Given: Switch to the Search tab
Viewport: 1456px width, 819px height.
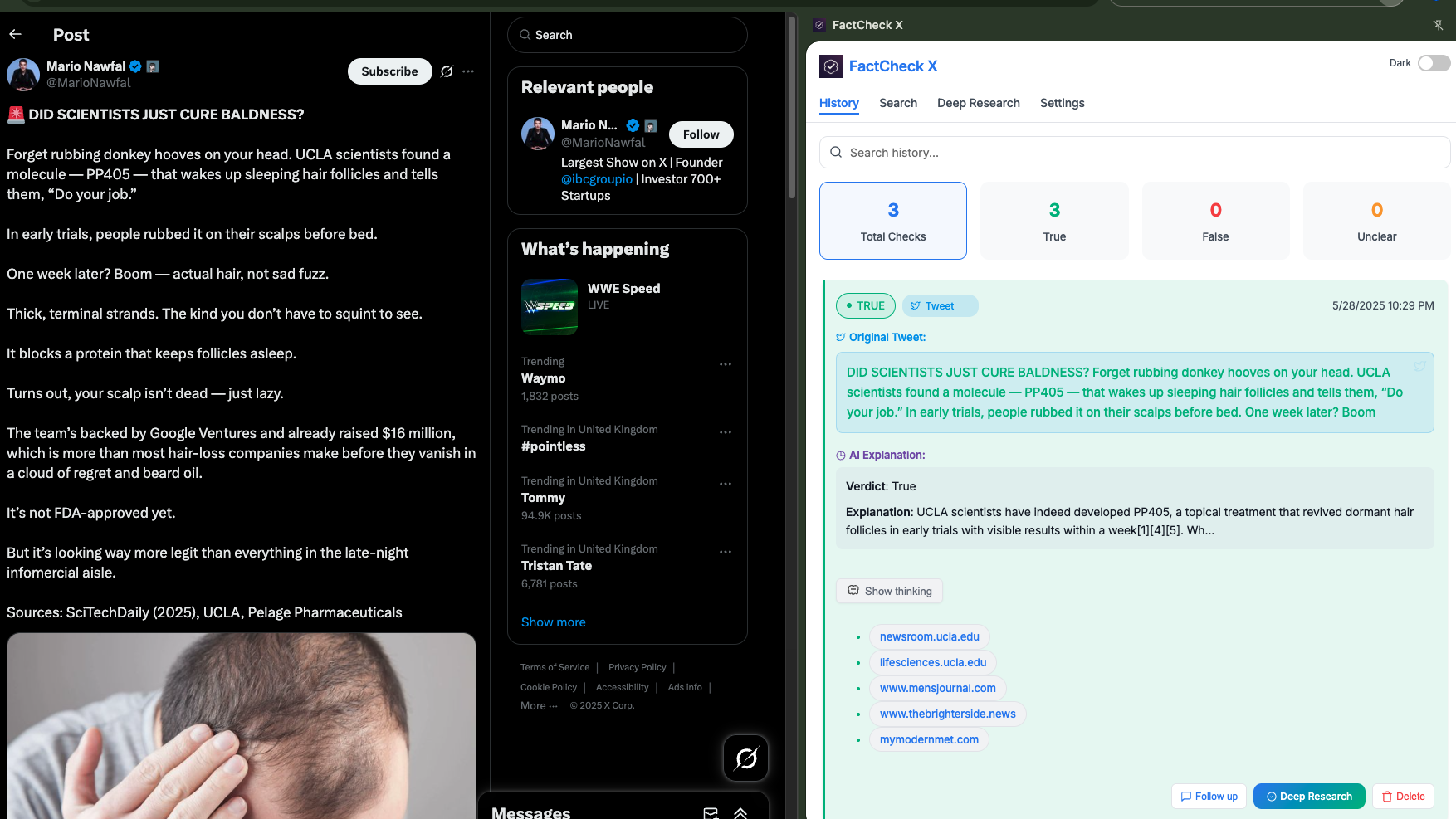Looking at the screenshot, I should point(898,103).
